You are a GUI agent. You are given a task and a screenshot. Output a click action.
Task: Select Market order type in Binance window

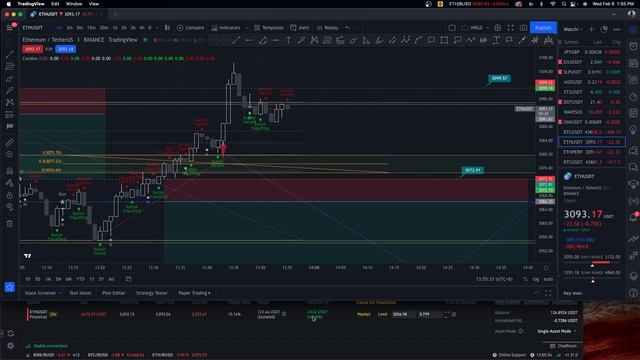363,314
